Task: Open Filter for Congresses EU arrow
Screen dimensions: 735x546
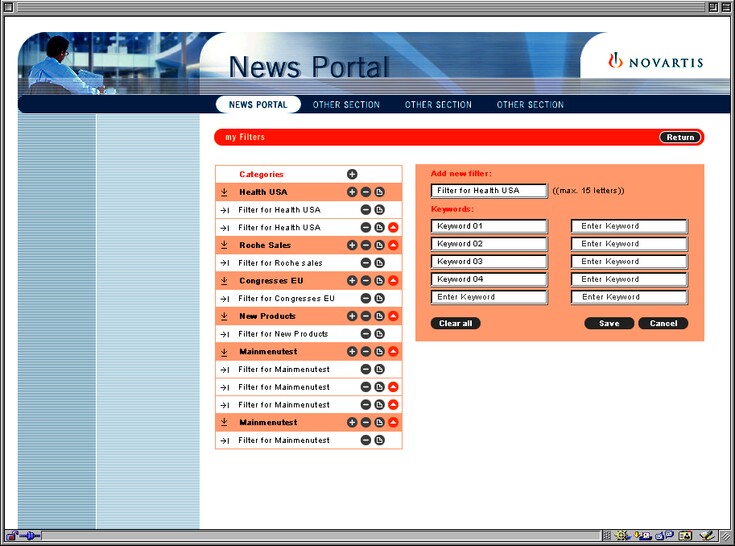Action: [x=225, y=299]
